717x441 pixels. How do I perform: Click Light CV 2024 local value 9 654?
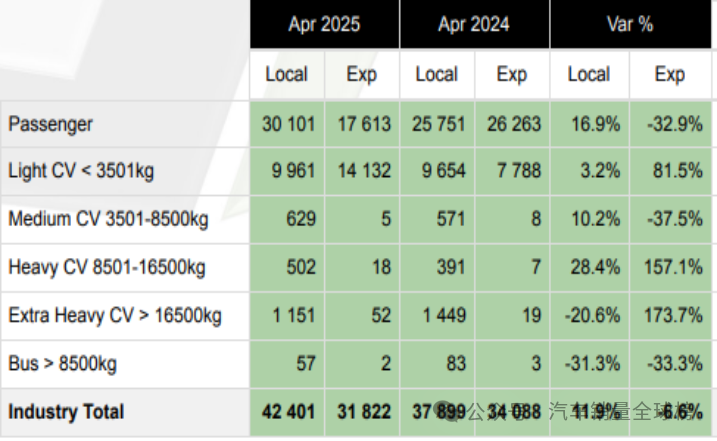(x=444, y=171)
